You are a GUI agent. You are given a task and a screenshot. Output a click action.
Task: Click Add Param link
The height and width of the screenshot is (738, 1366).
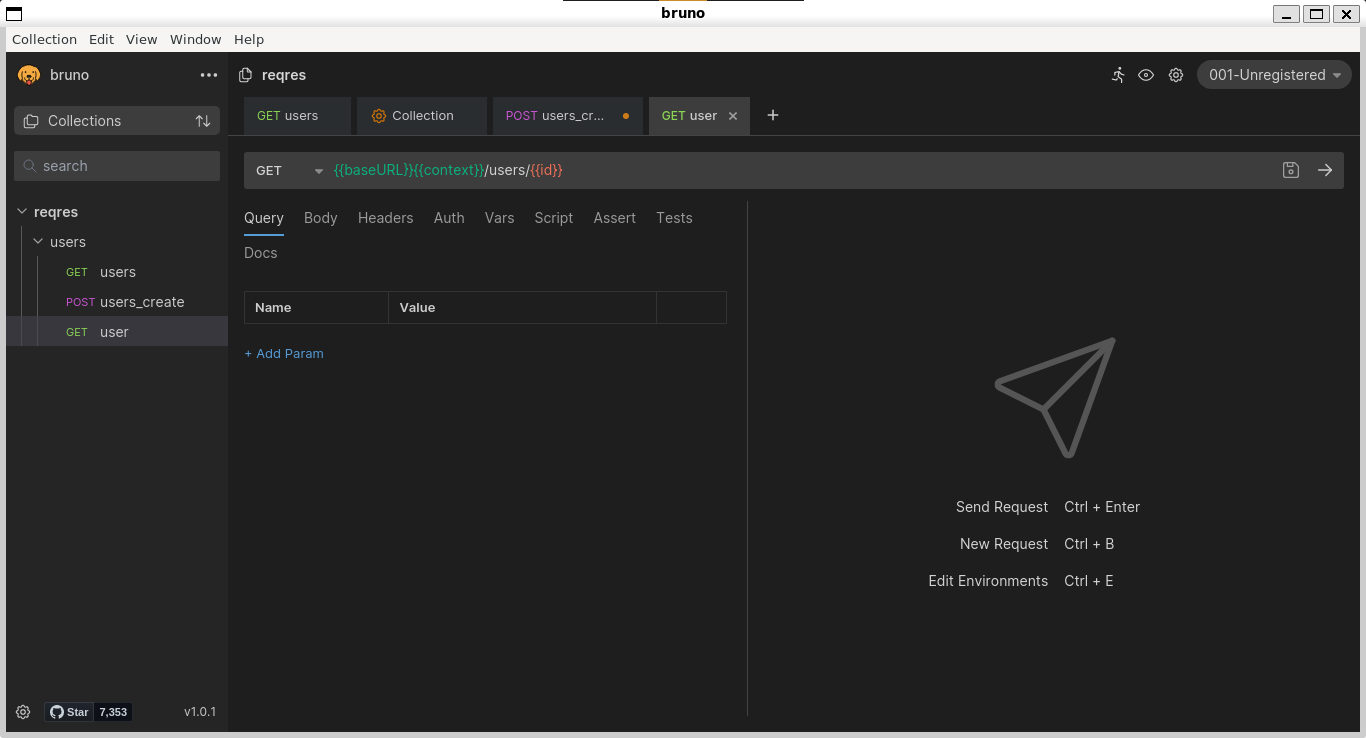pyautogui.click(x=284, y=353)
